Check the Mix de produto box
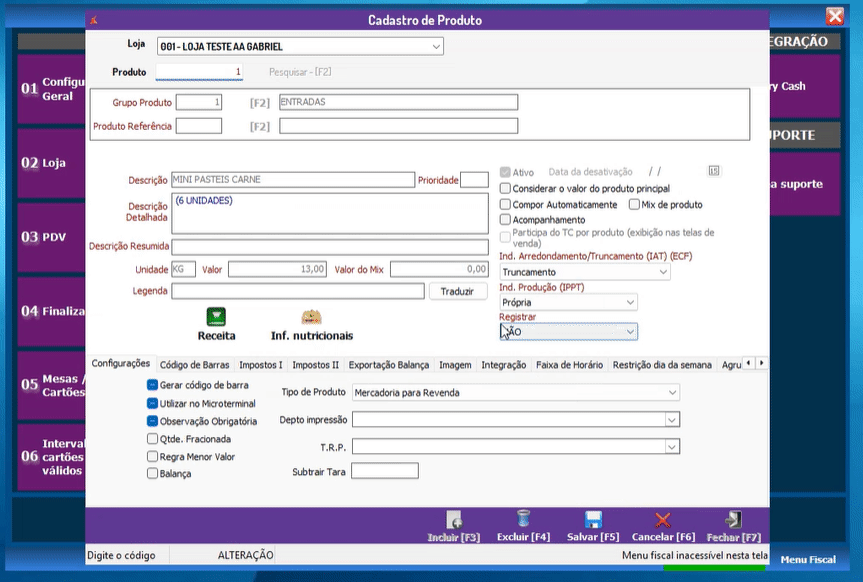The image size is (863, 582). click(634, 204)
